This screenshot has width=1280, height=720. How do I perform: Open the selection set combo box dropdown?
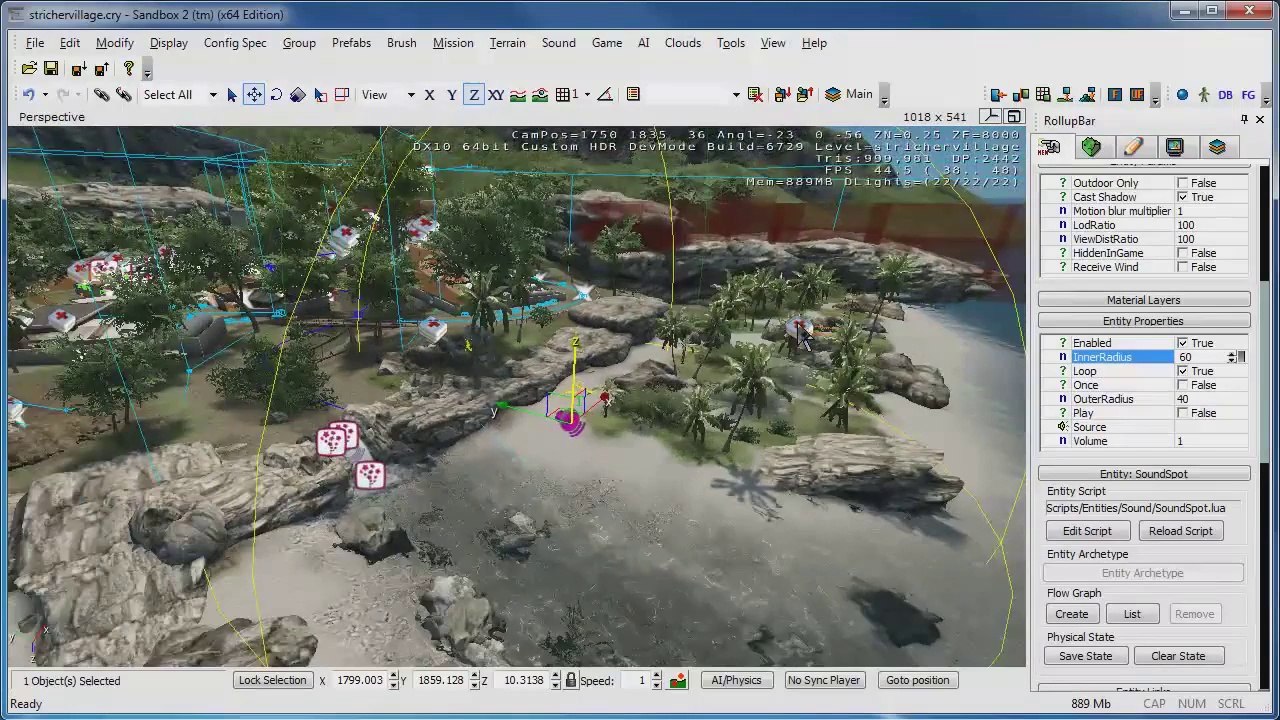pos(736,95)
